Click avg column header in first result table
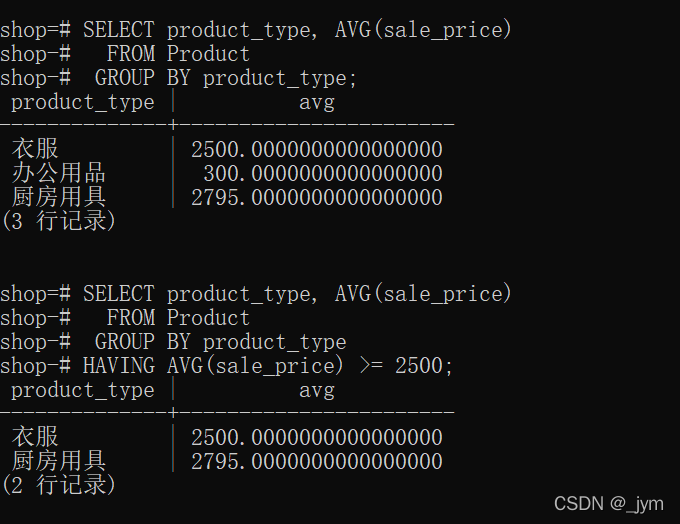 click(x=316, y=102)
